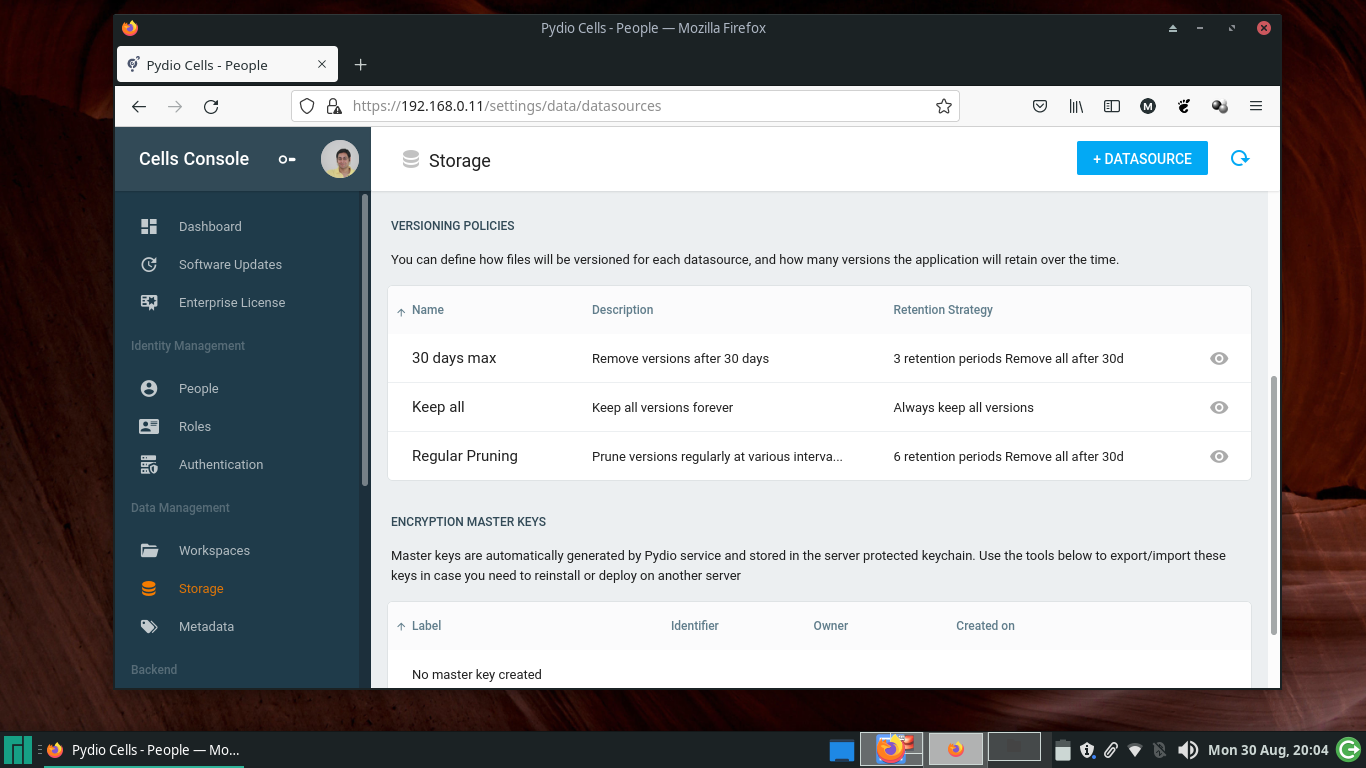View the Regular Pruning policy eye icon
The image size is (1366, 768).
click(x=1219, y=456)
